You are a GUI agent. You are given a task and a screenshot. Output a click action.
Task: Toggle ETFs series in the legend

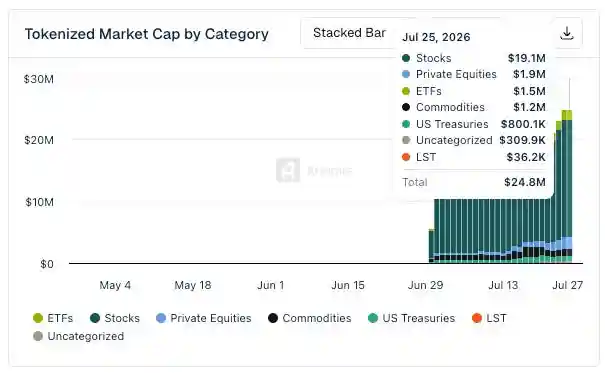(x=53, y=318)
